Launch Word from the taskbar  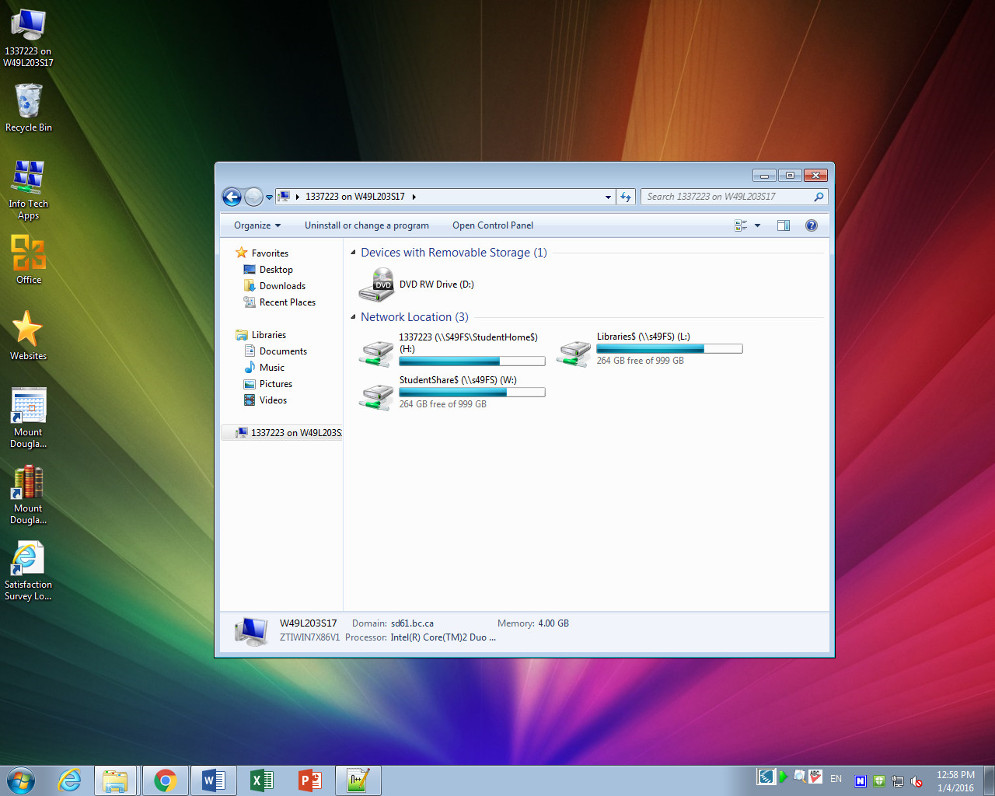[214, 781]
